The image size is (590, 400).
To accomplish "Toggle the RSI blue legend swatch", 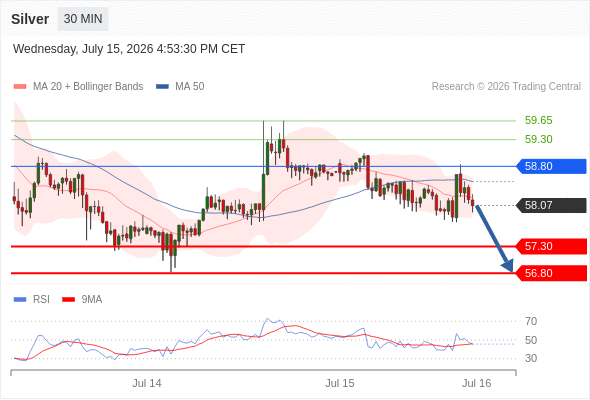I will point(20,300).
